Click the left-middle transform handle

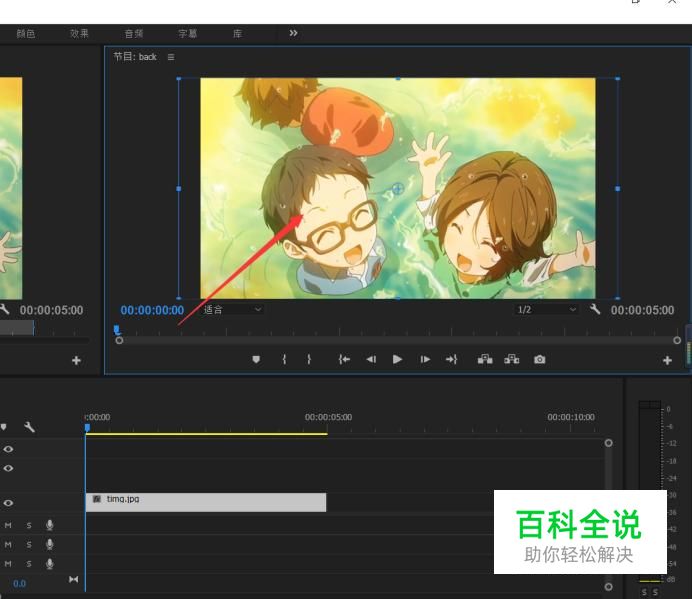tap(179, 188)
